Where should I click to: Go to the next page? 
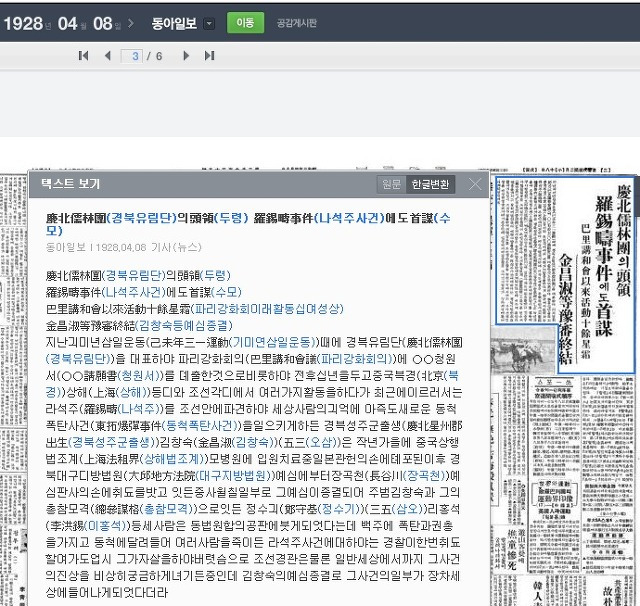point(186,55)
